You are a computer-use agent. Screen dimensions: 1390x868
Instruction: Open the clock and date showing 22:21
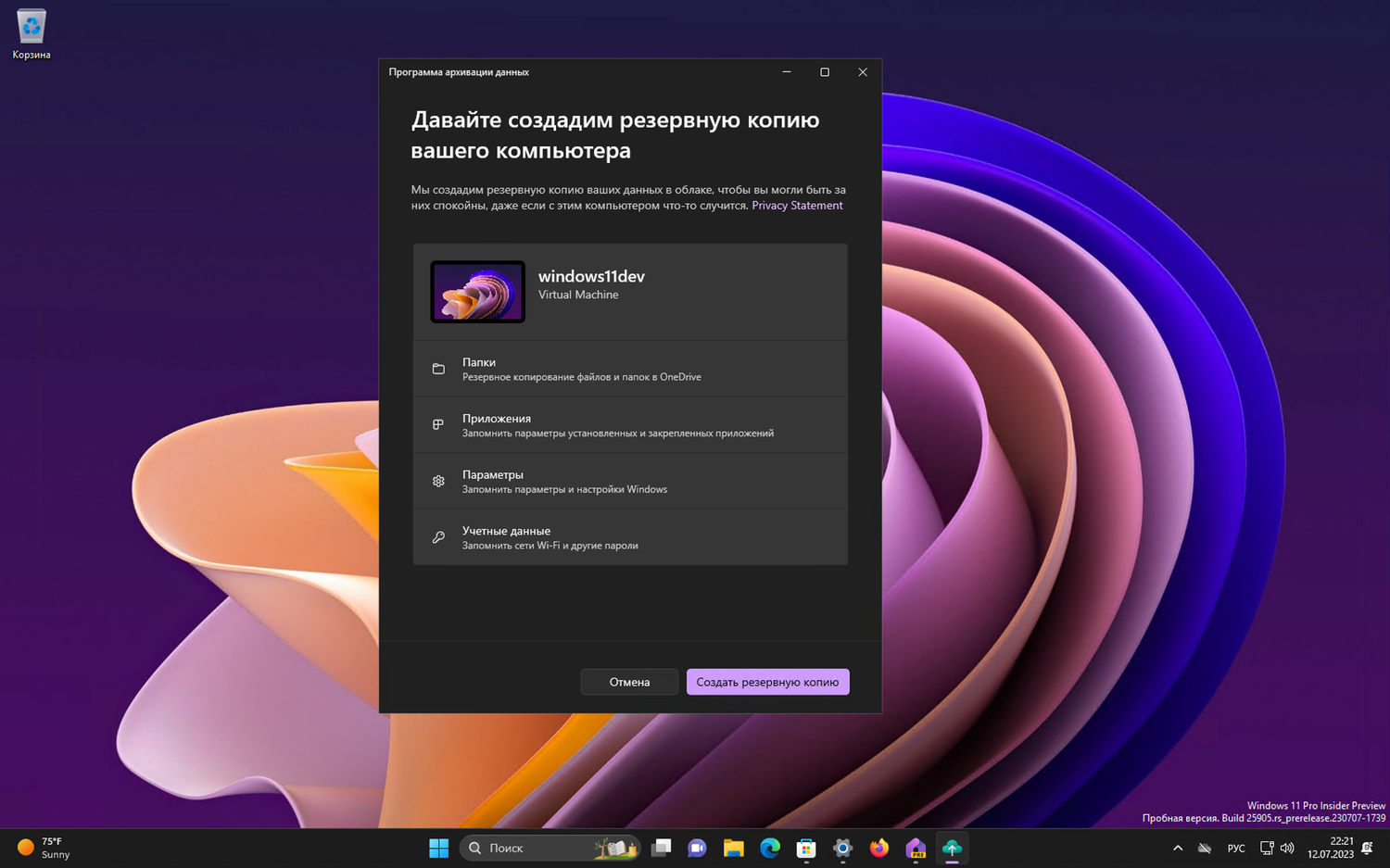[x=1331, y=848]
